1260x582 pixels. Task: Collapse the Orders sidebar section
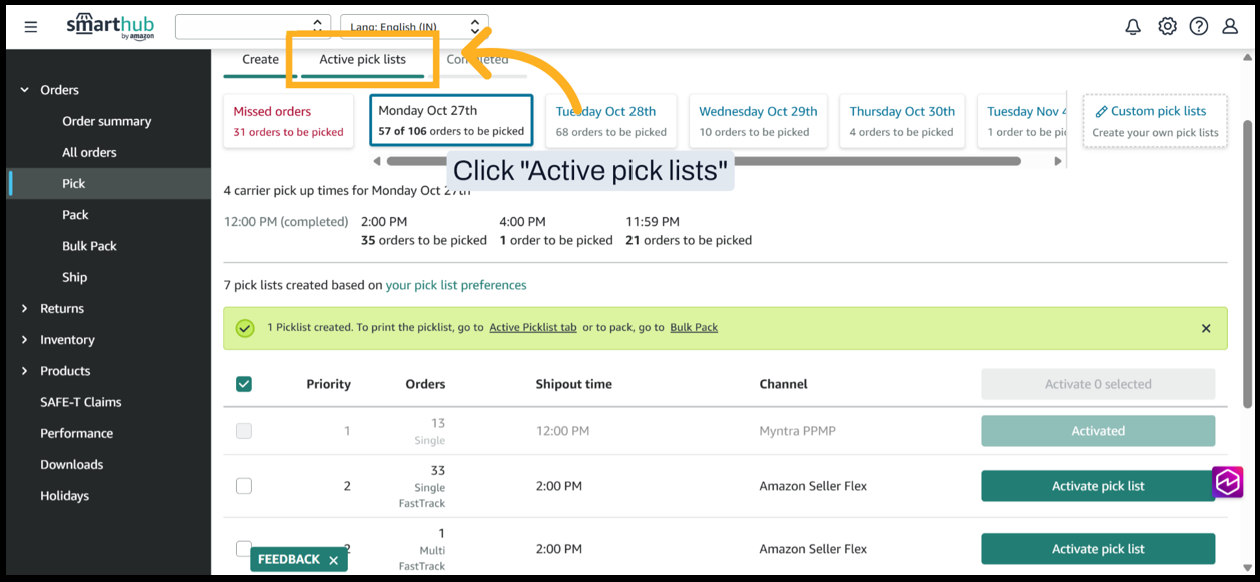click(25, 90)
